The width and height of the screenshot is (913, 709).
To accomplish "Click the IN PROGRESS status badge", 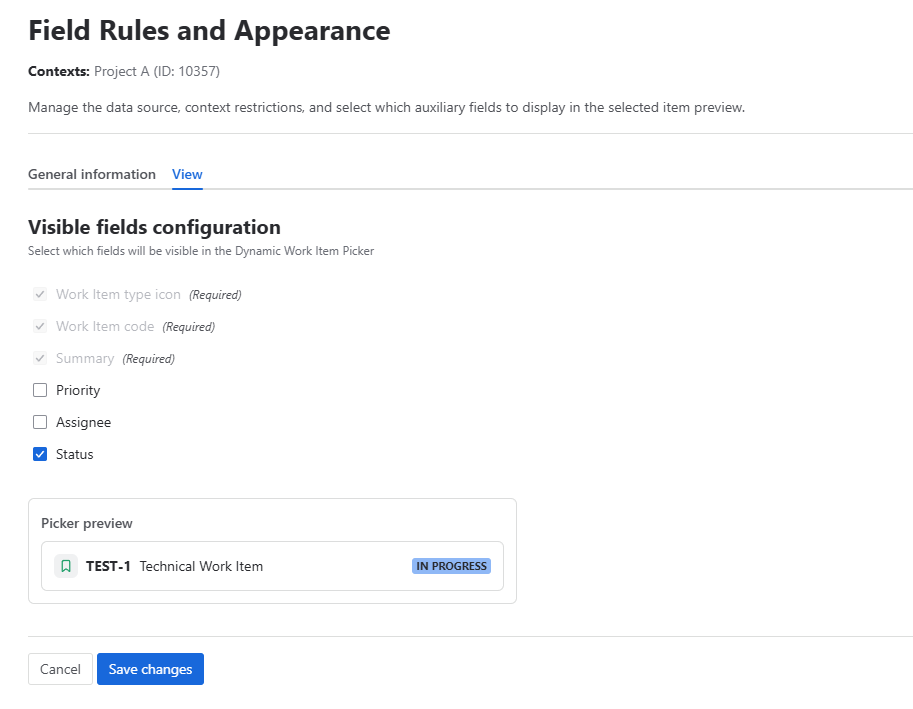I will tap(451, 565).
